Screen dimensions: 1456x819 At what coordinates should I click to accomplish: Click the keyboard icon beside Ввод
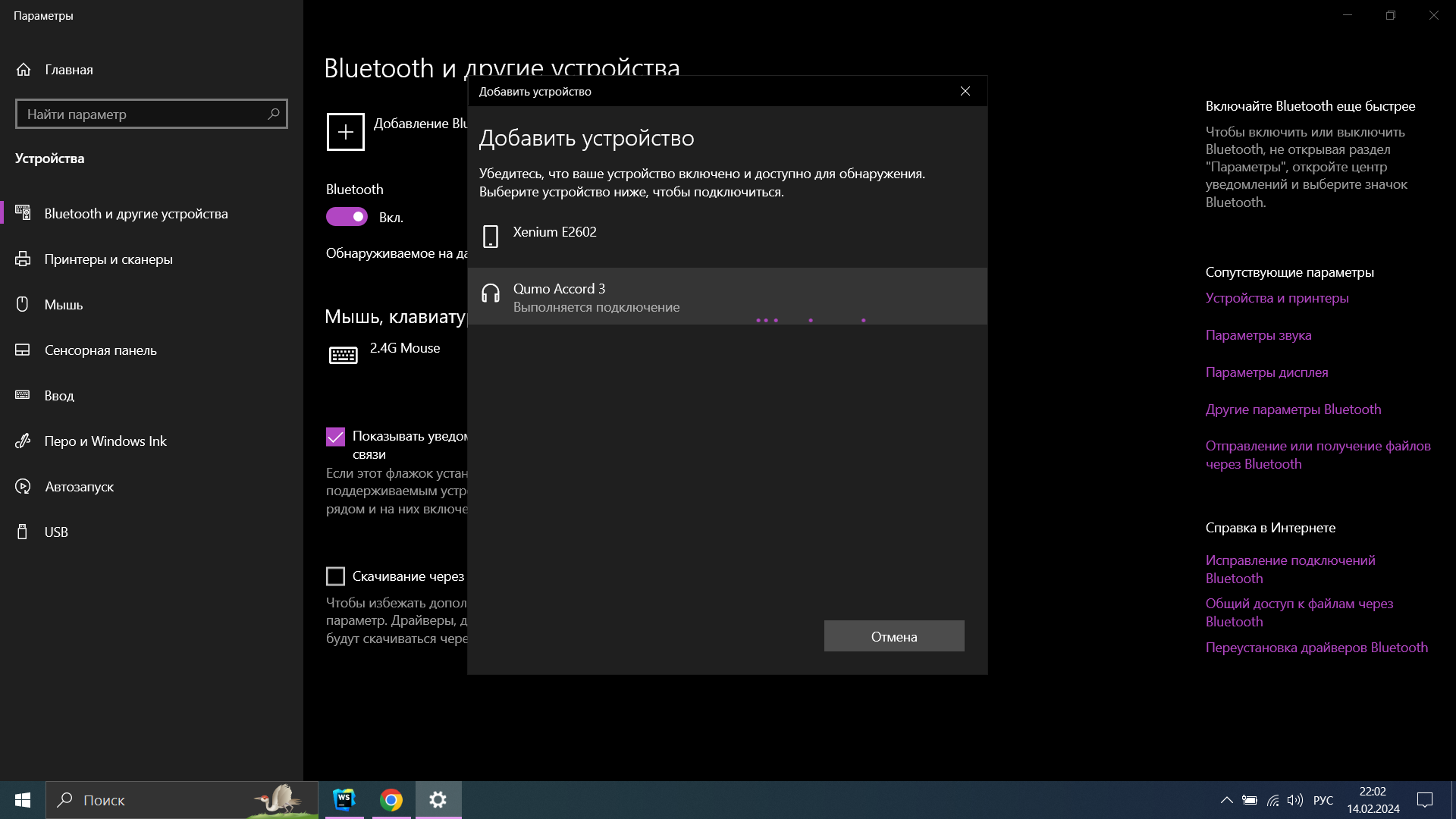coord(23,395)
